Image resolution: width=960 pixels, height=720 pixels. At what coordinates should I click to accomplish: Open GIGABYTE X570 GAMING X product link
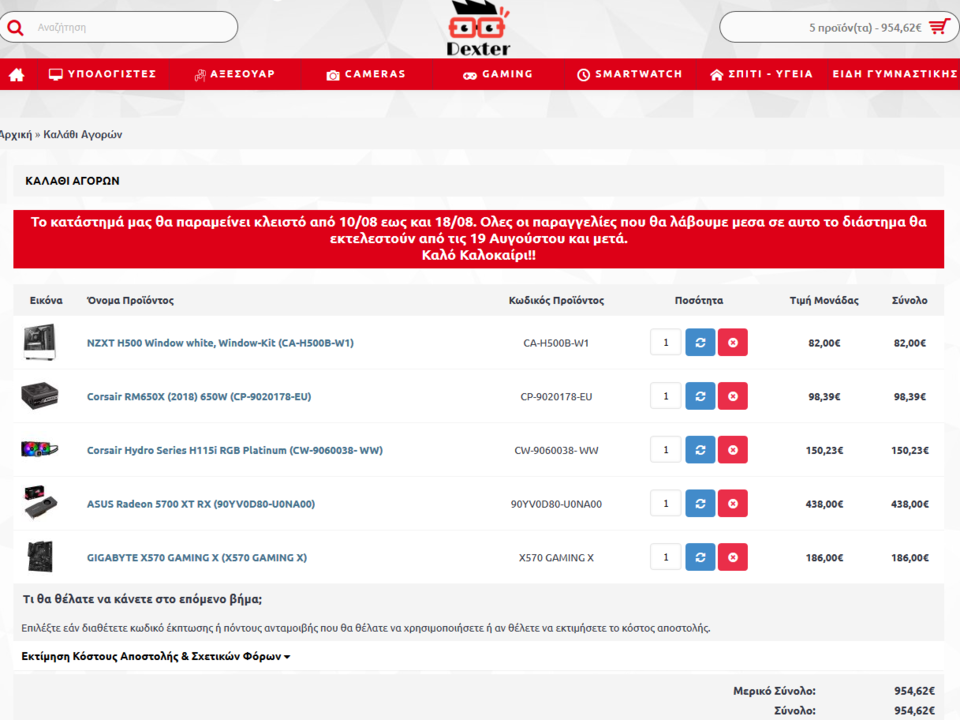tap(197, 558)
